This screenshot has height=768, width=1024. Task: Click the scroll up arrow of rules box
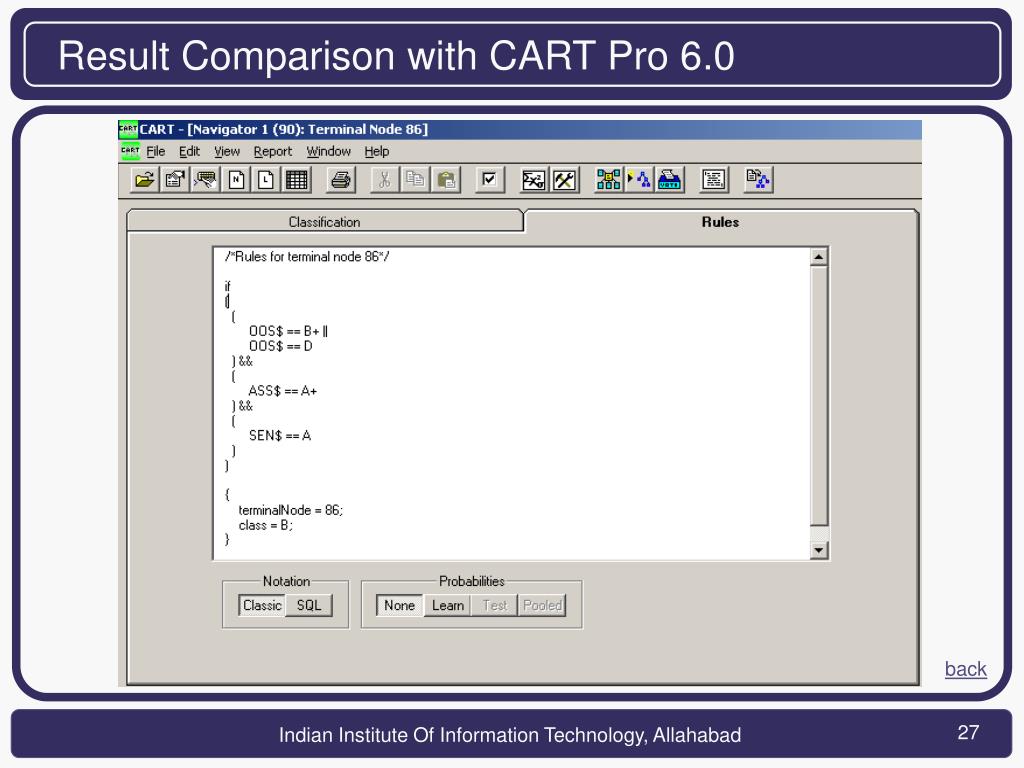[819, 257]
